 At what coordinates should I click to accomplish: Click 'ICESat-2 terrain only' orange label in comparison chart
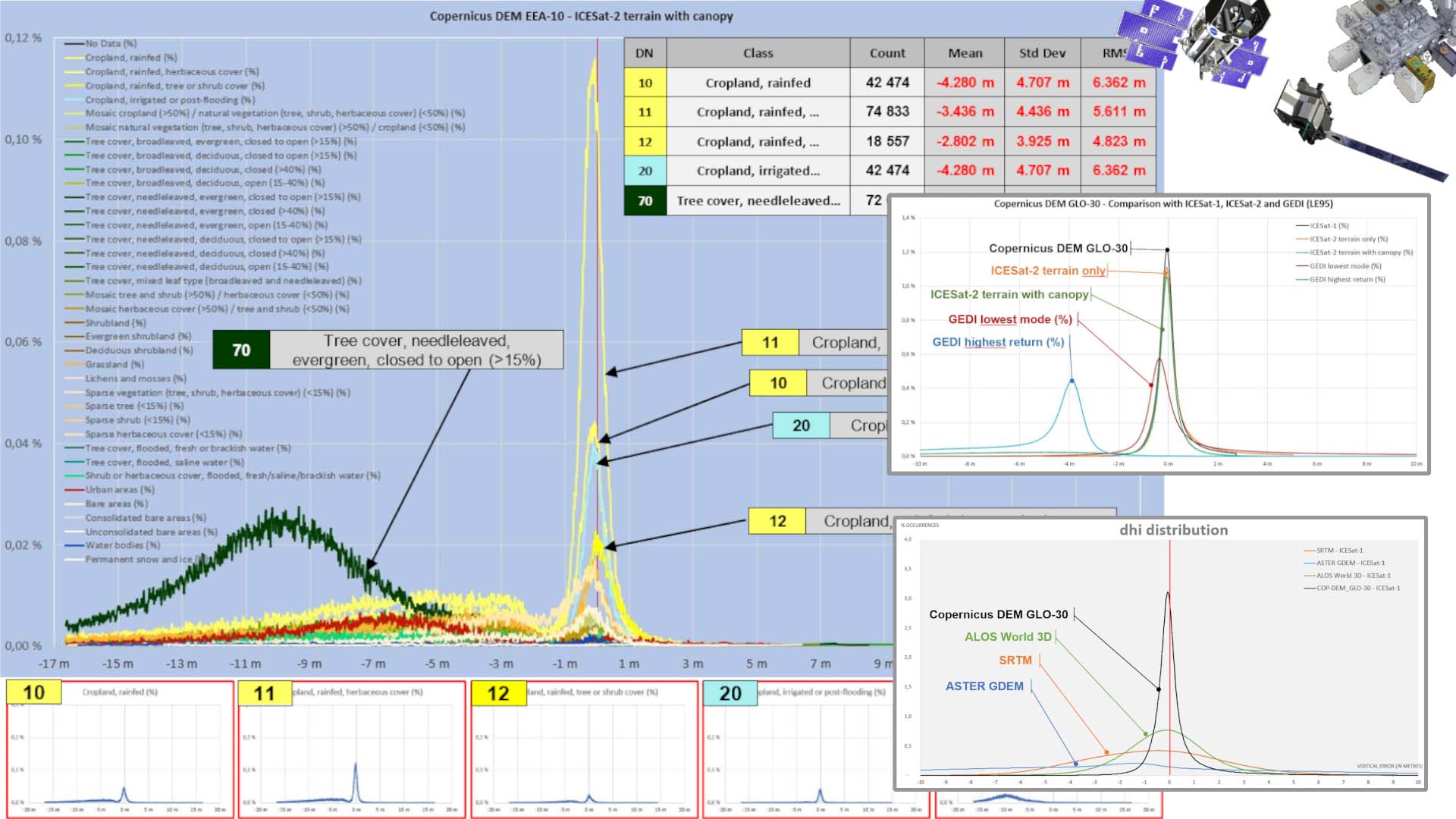point(1048,271)
